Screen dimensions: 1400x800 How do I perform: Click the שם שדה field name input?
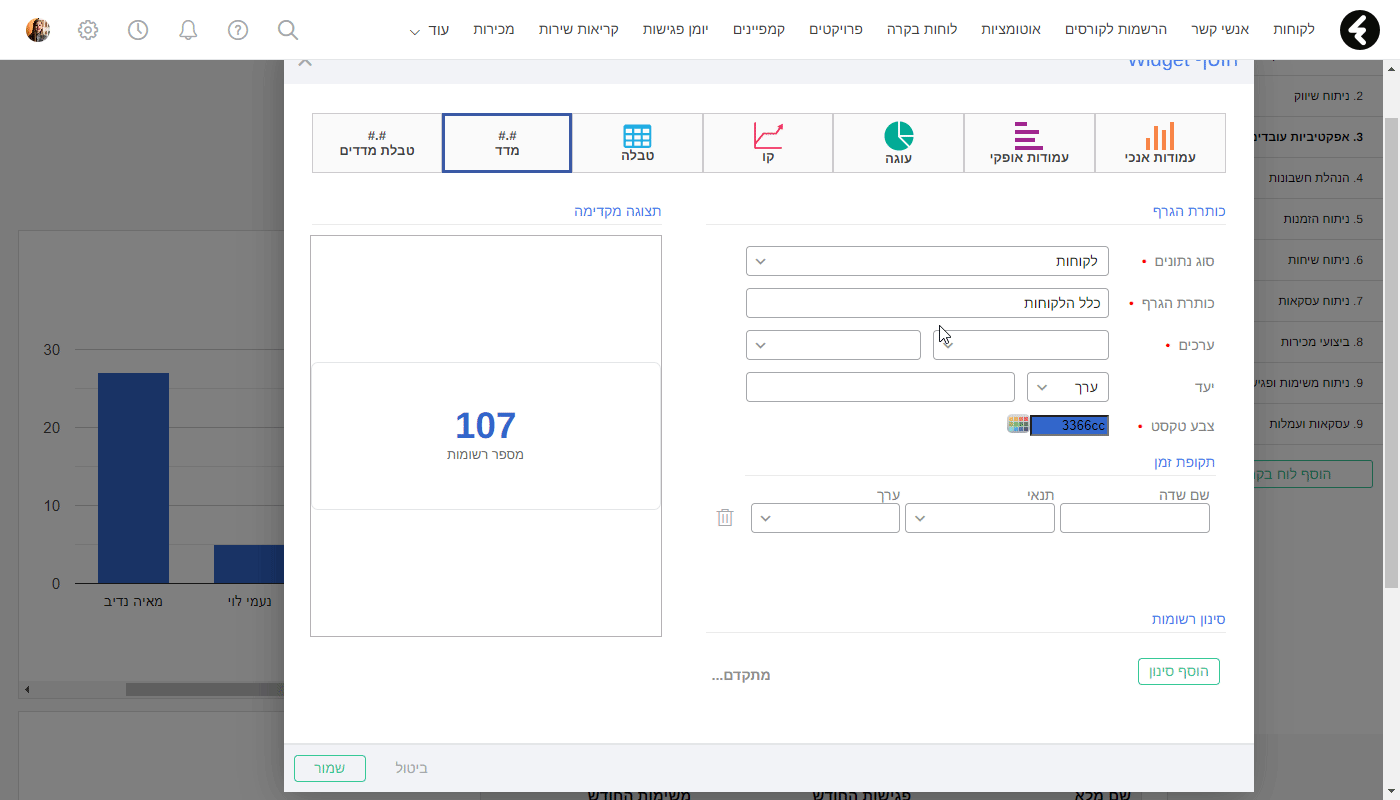point(1134,518)
